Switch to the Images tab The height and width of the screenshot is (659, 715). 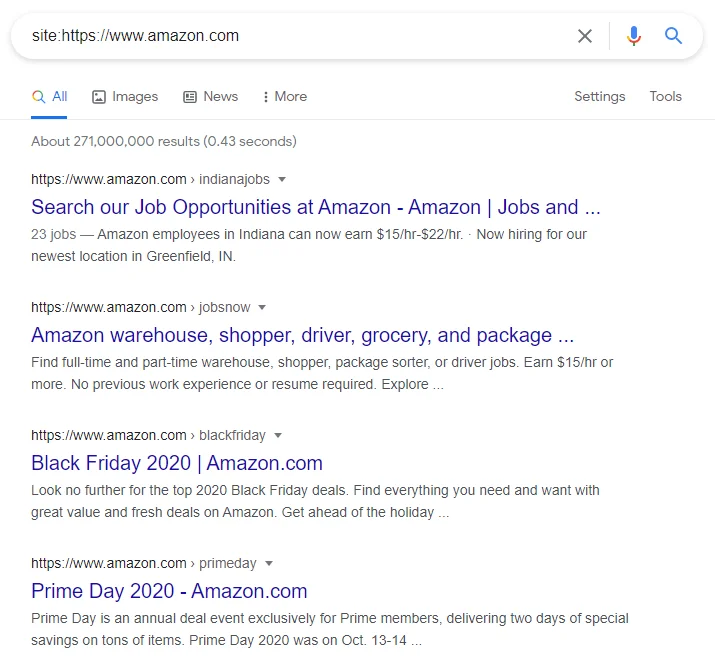click(x=125, y=97)
